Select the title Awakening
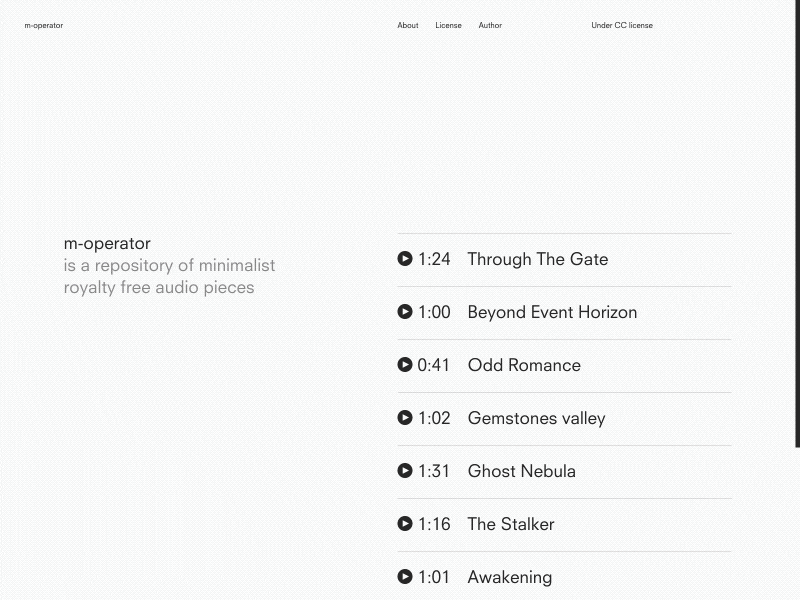This screenshot has height=600, width=800. pyautogui.click(x=509, y=577)
